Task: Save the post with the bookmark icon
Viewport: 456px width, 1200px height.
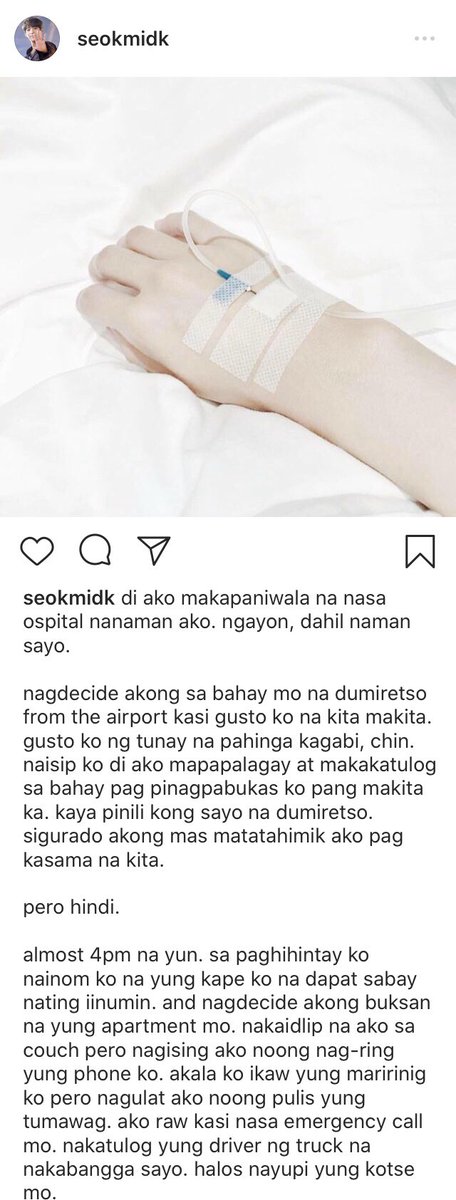Action: 419,551
